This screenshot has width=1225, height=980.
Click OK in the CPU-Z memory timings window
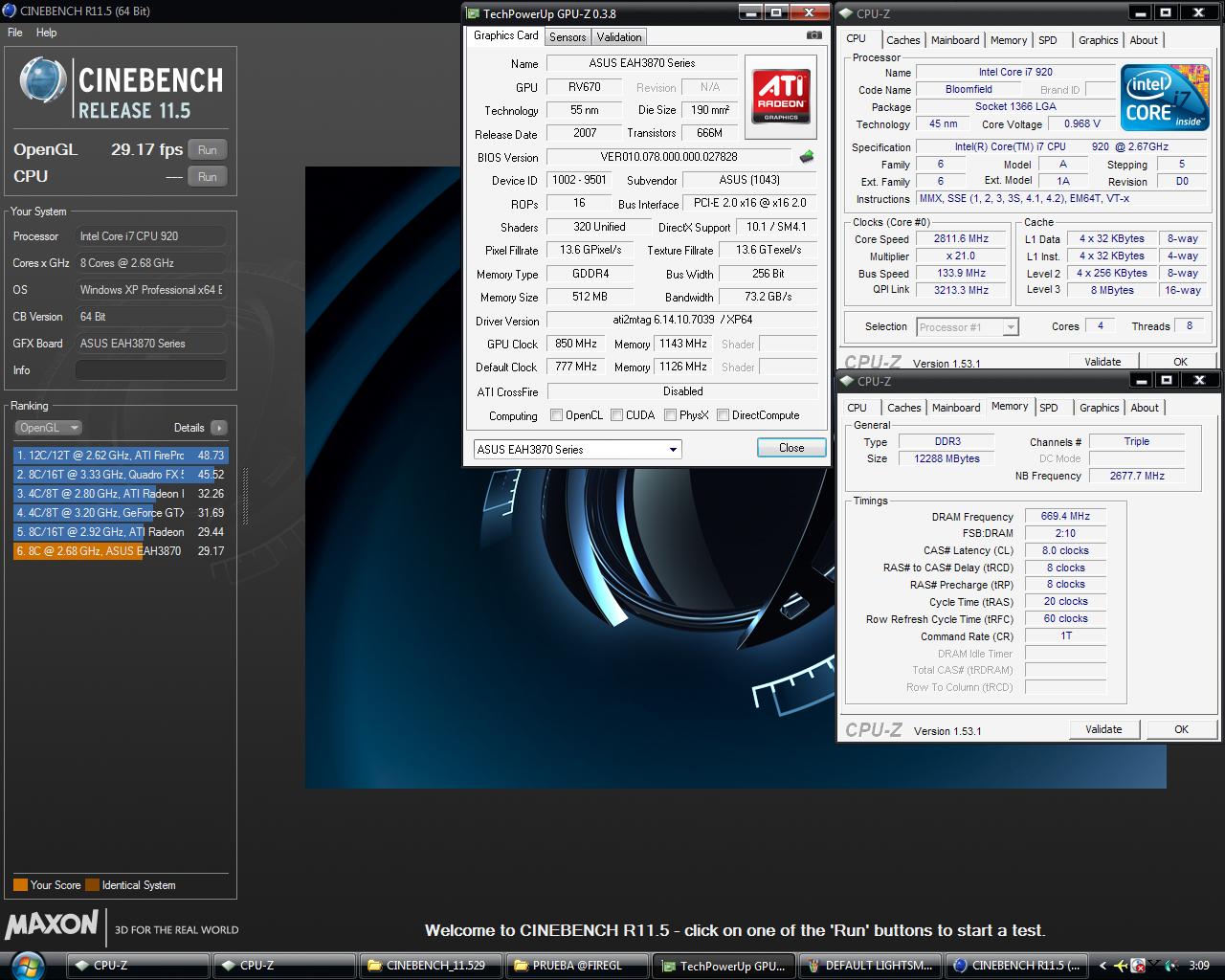(1181, 729)
